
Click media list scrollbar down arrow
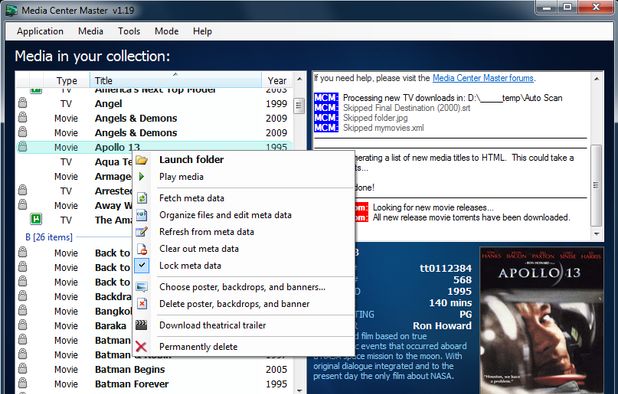pos(300,390)
